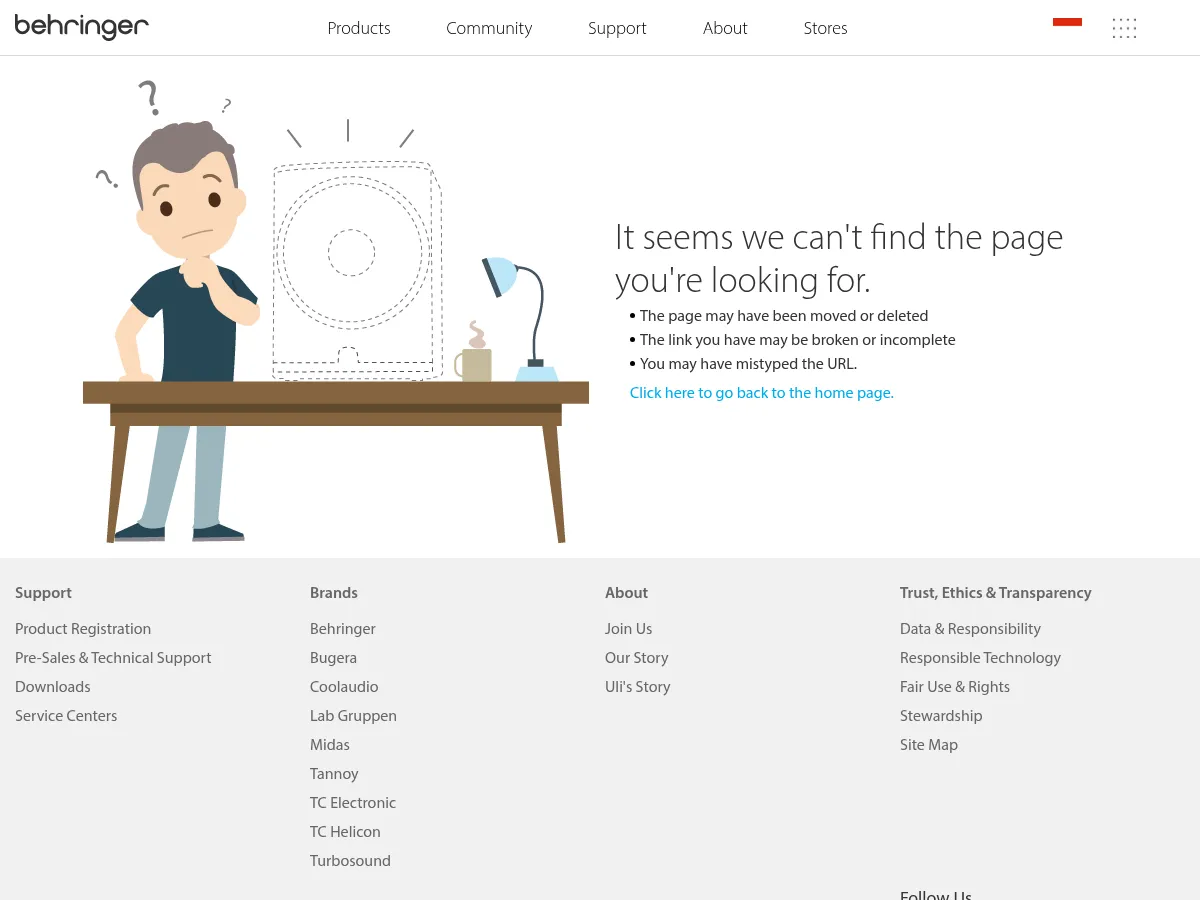Open the Products menu
This screenshot has height=900, width=1200.
coord(359,28)
